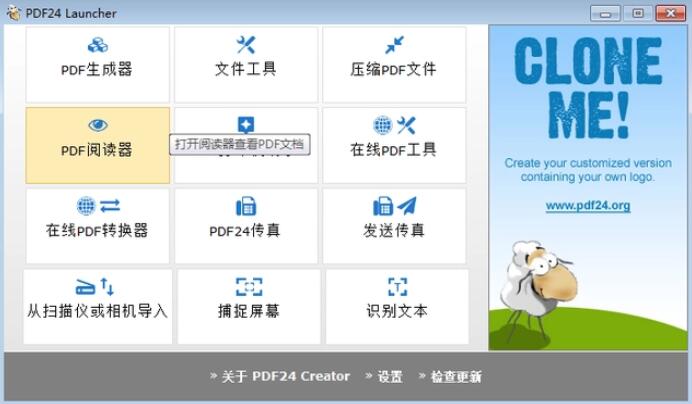Click the PDF24 sheep logo in title bar
The height and width of the screenshot is (404, 692).
tap(14, 13)
